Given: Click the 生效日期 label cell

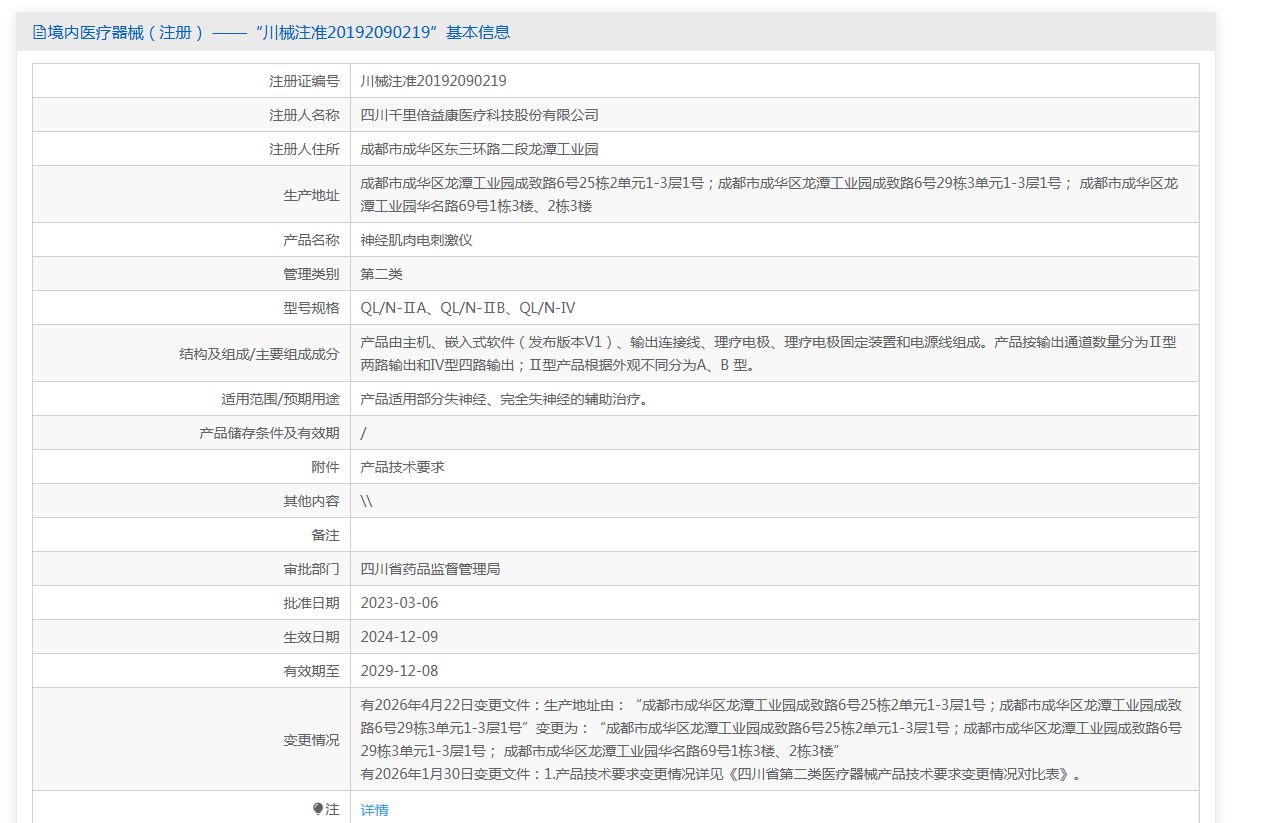Looking at the screenshot, I should [191, 637].
